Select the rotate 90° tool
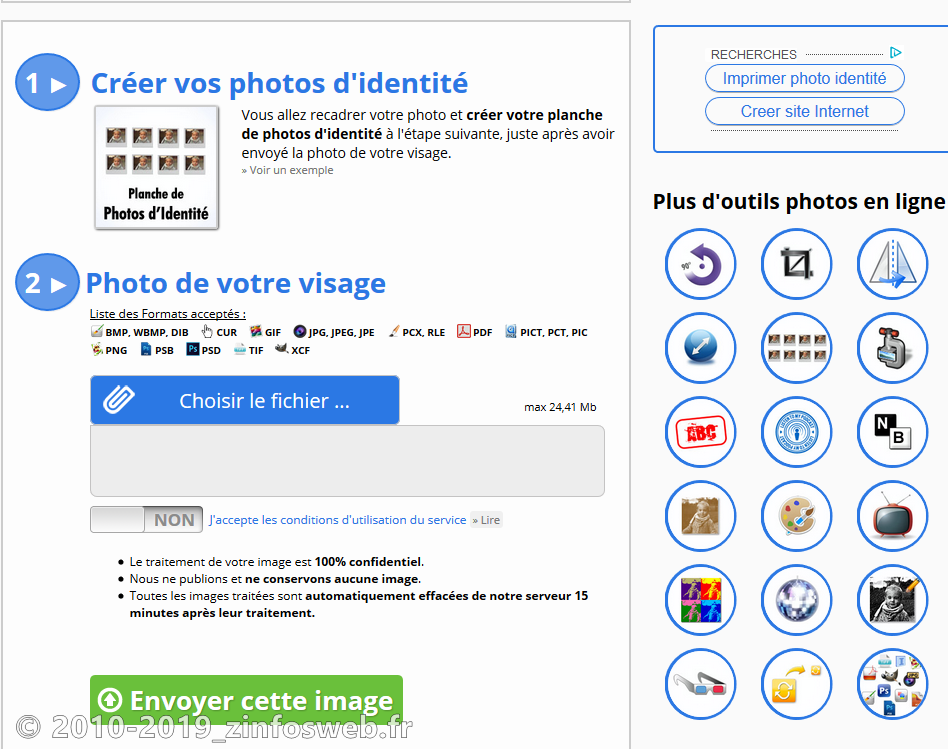Image resolution: width=948 pixels, height=749 pixels. 700,264
